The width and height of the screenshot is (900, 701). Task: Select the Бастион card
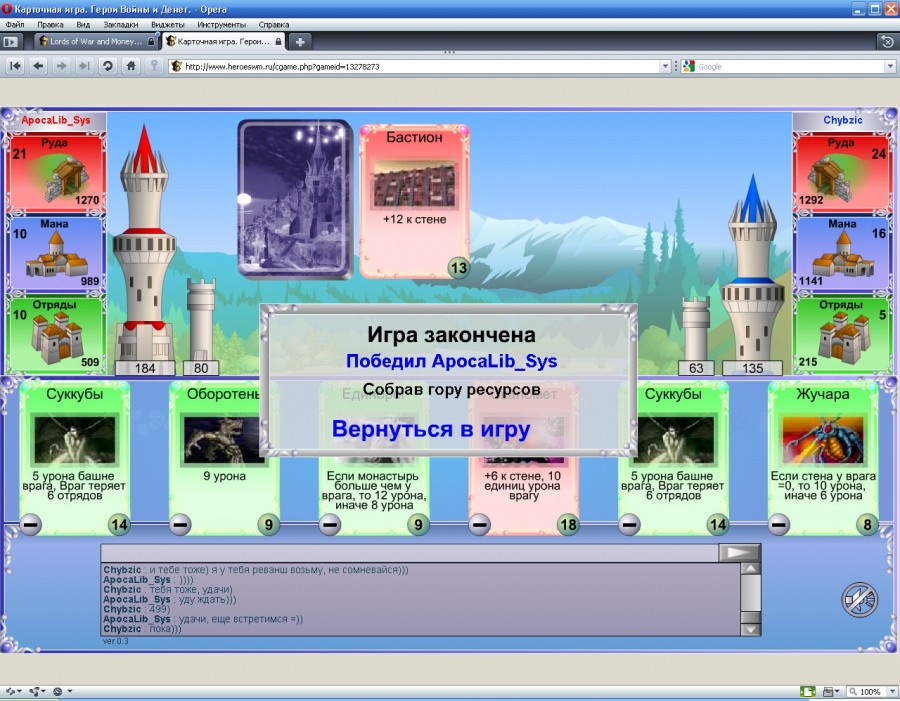point(414,201)
